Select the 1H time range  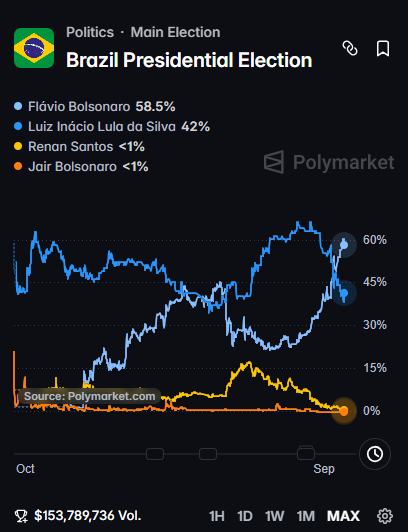[217, 516]
